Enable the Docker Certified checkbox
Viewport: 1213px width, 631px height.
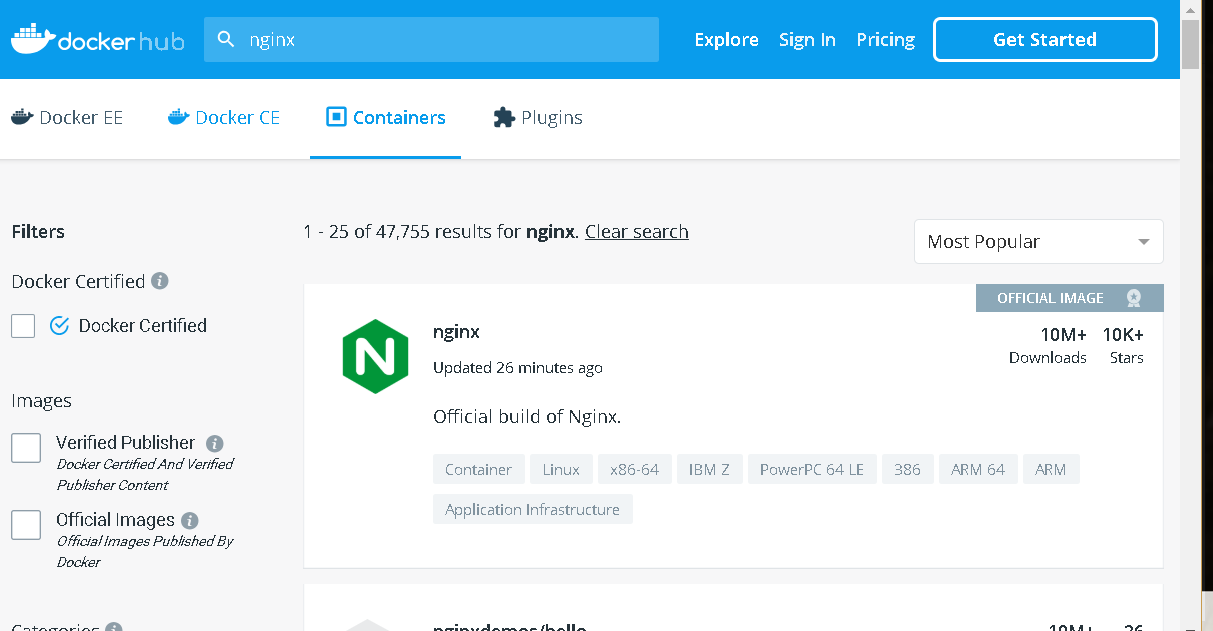pyautogui.click(x=23, y=325)
